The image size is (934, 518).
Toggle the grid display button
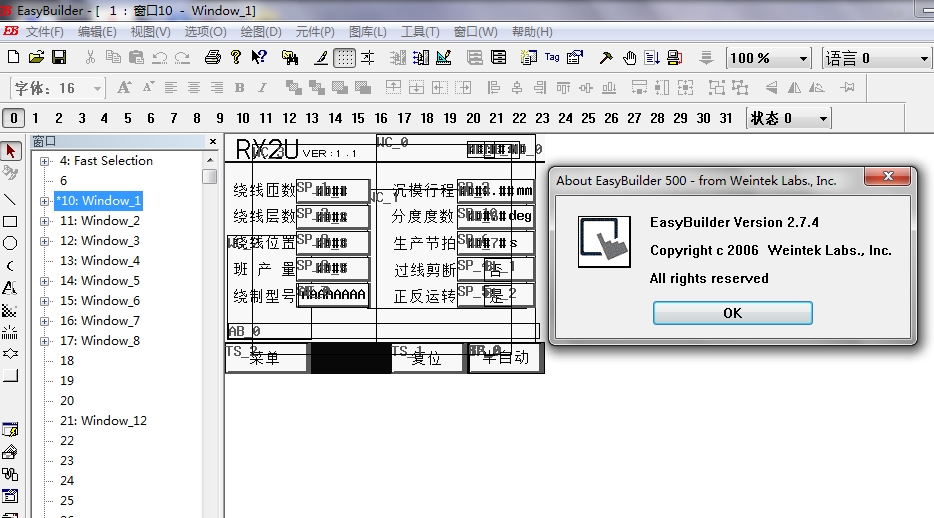[x=344, y=58]
